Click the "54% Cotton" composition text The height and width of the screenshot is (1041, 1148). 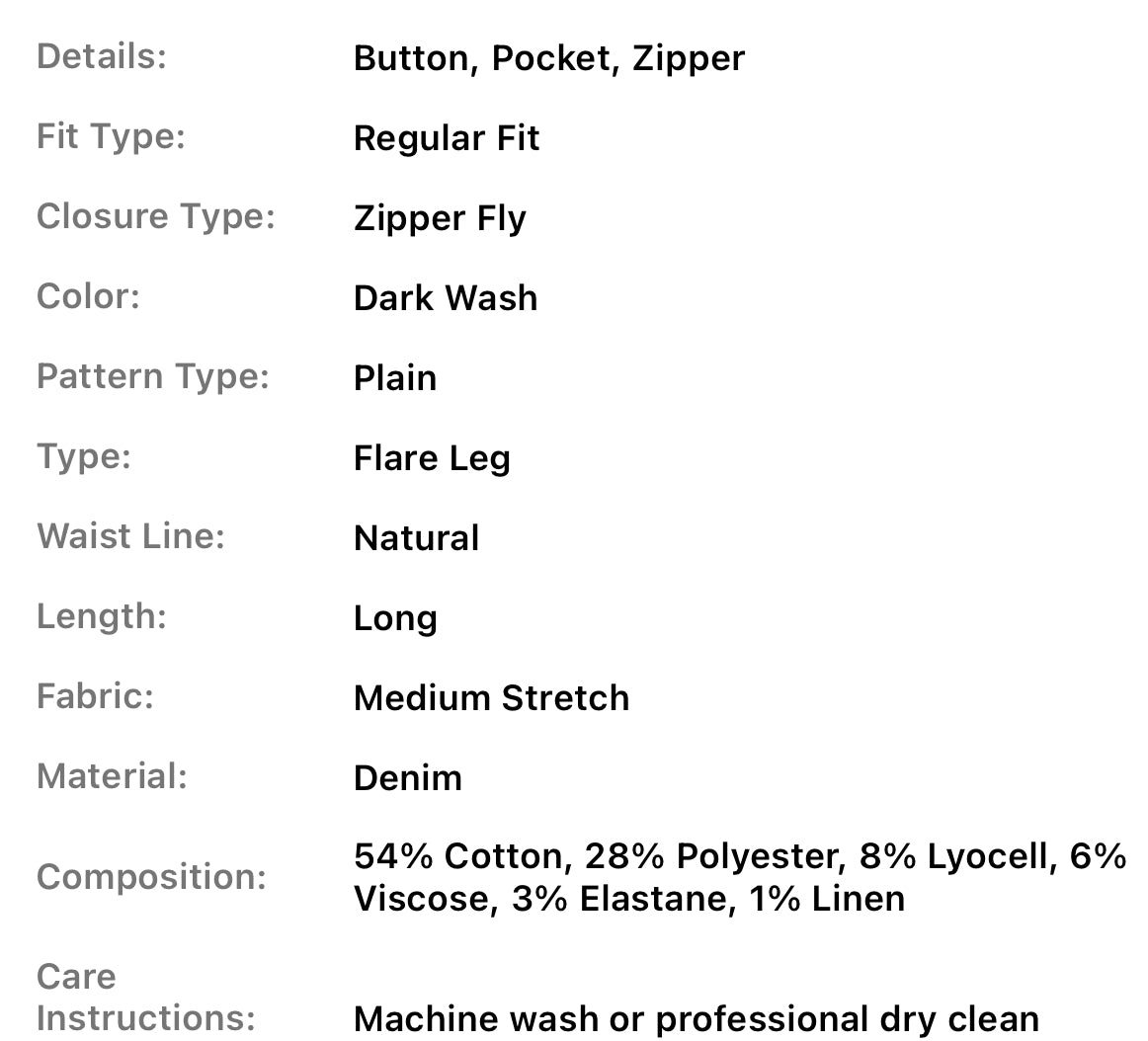(462, 856)
